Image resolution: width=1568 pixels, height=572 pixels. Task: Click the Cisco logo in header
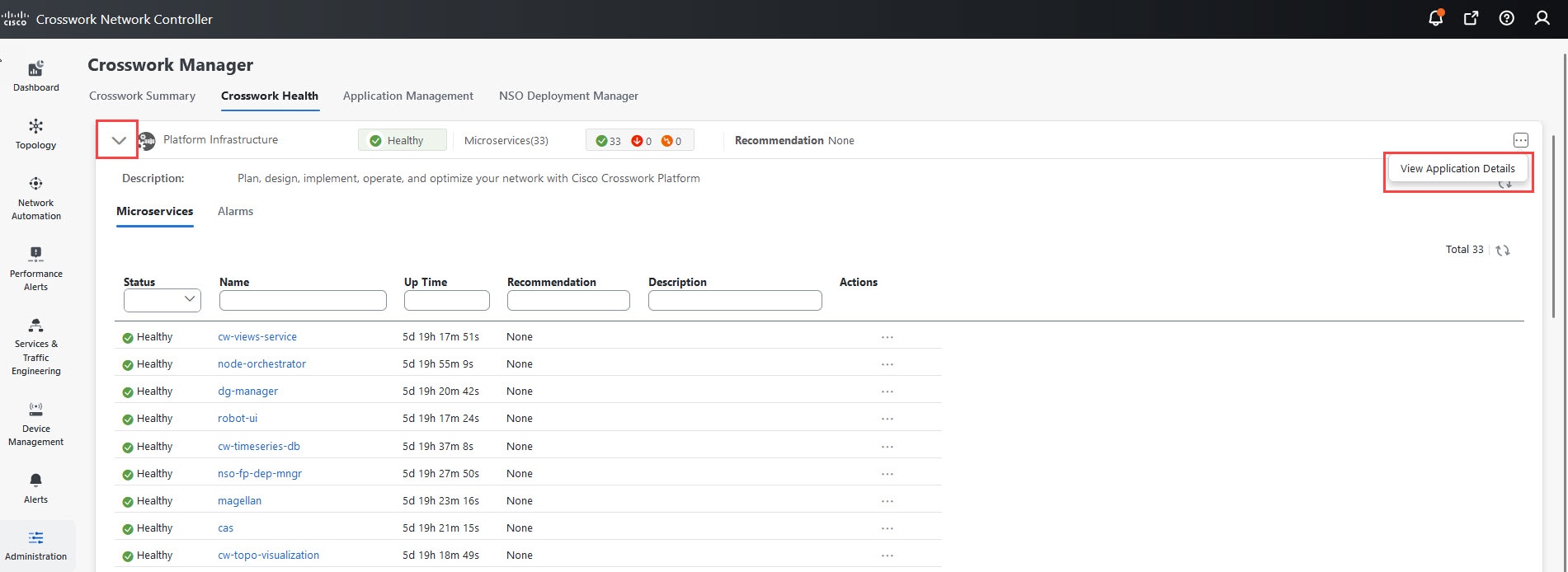coord(15,19)
